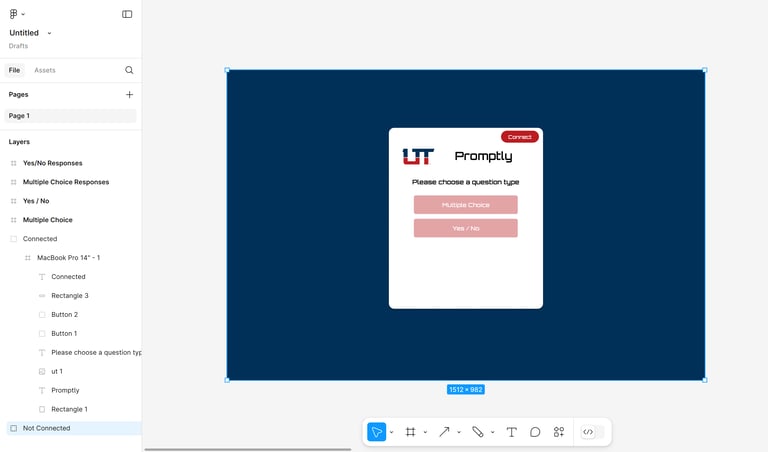Click frame icon of Yes/No Responses layer
Screen dimensions: 768x452
[x=14, y=163]
